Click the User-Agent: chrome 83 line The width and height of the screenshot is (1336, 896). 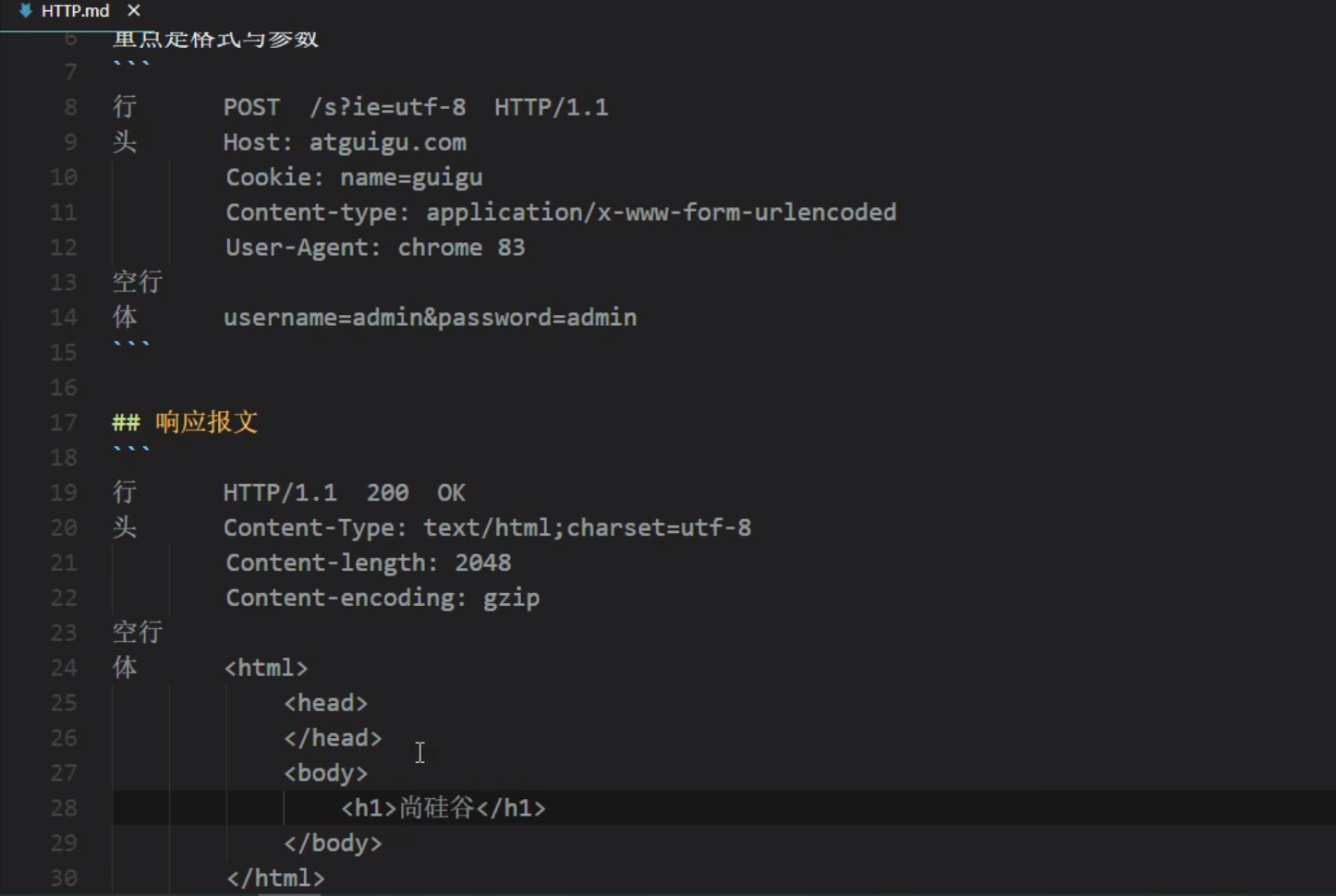(375, 248)
